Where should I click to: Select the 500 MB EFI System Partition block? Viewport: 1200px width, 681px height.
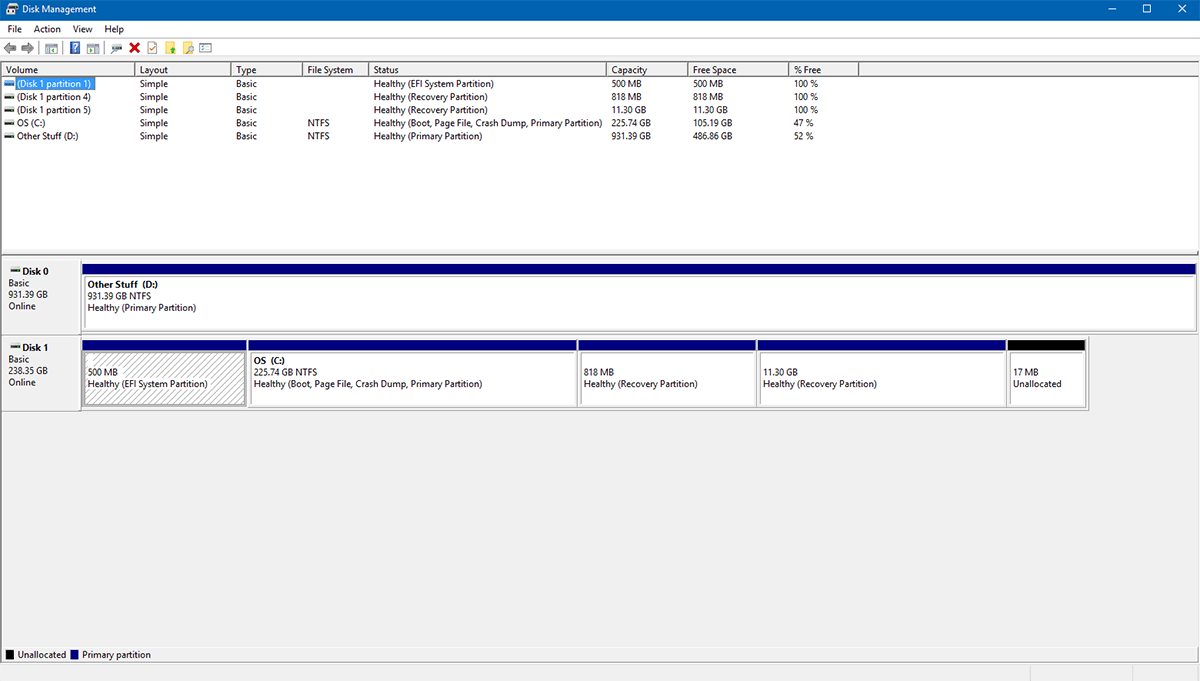tap(165, 373)
